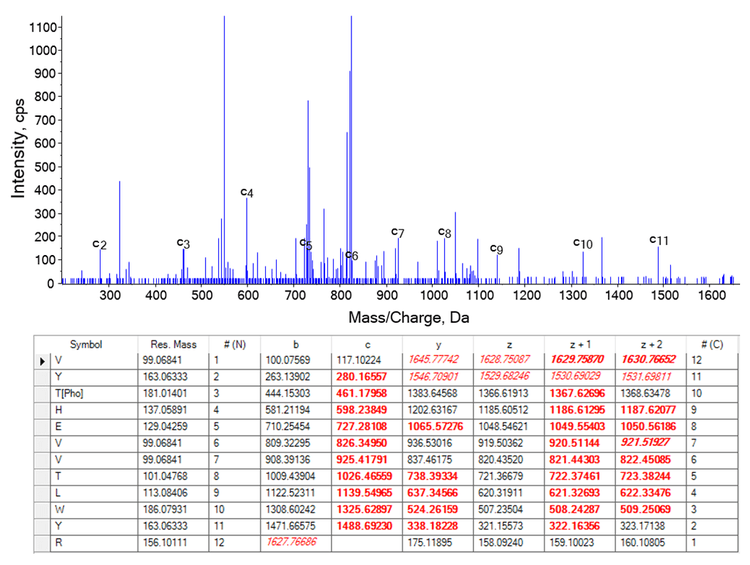Image resolution: width=750 pixels, height=565 pixels.
Task: Click the c2 peak label in spectrum
Action: 99,244
